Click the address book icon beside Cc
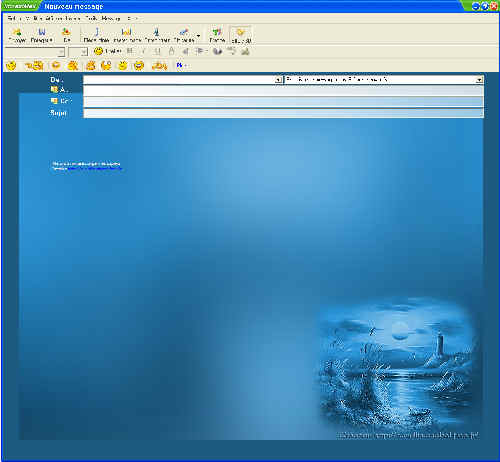Image resolution: width=500 pixels, height=462 pixels. [x=54, y=101]
